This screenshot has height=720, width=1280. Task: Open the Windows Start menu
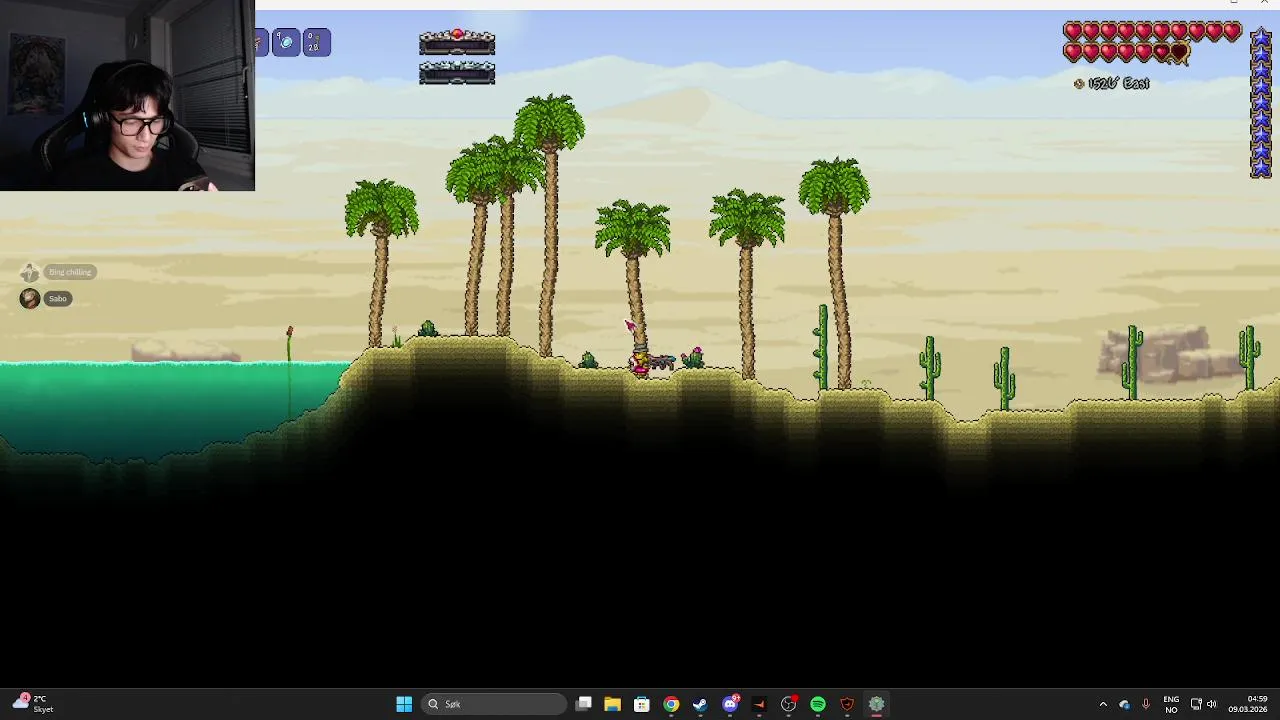point(404,704)
